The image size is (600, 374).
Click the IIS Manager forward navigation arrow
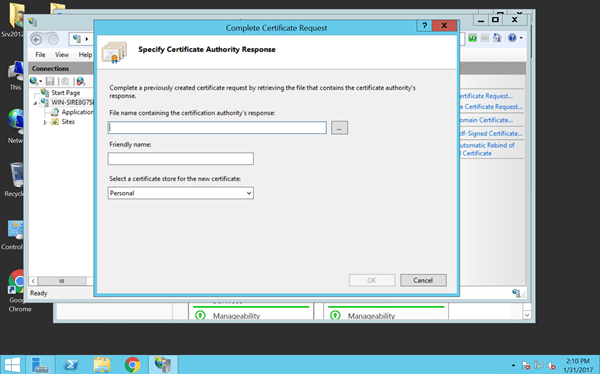(53, 39)
